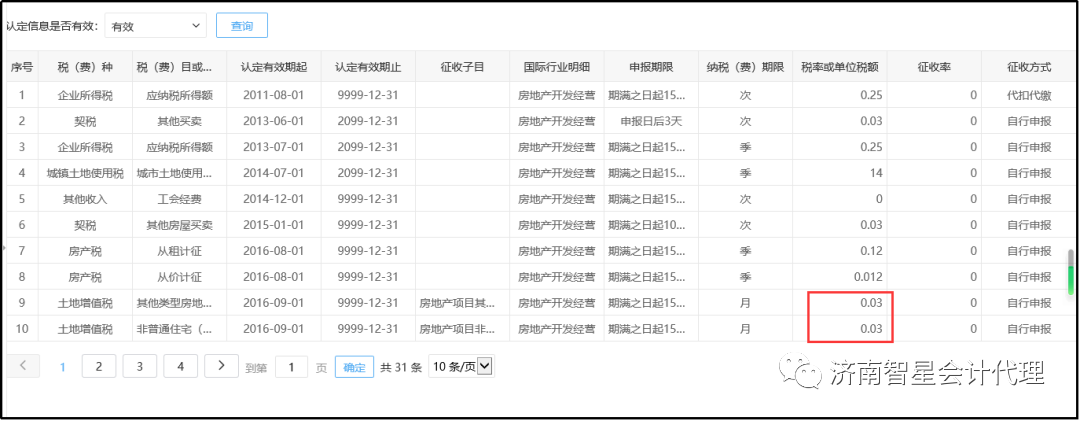This screenshot has height=421, width=1080.
Task: Click the 查询 button
Action: (242, 26)
